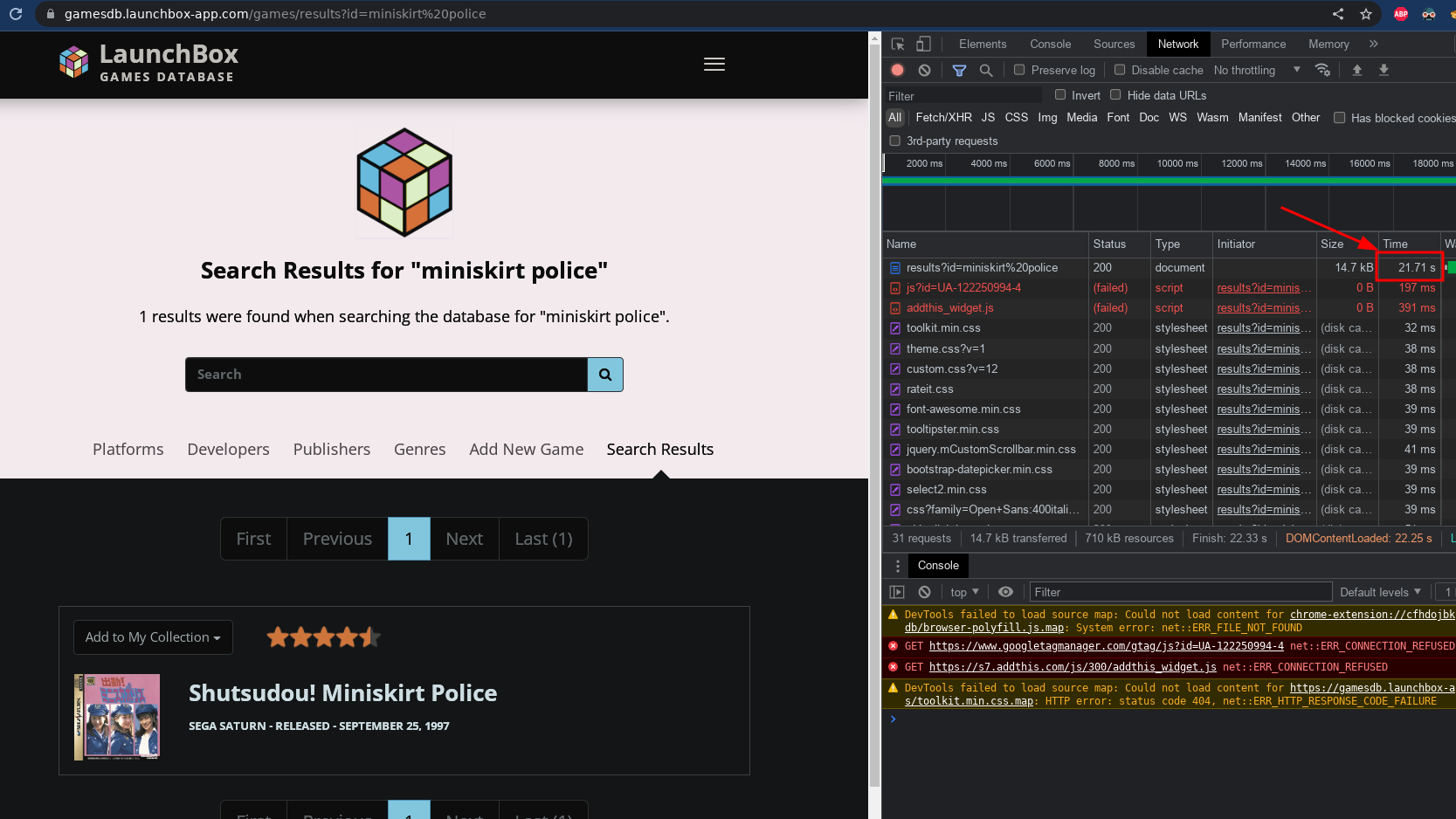Click the search magnifier button
Image resolution: width=1456 pixels, height=819 pixels.
click(x=605, y=375)
